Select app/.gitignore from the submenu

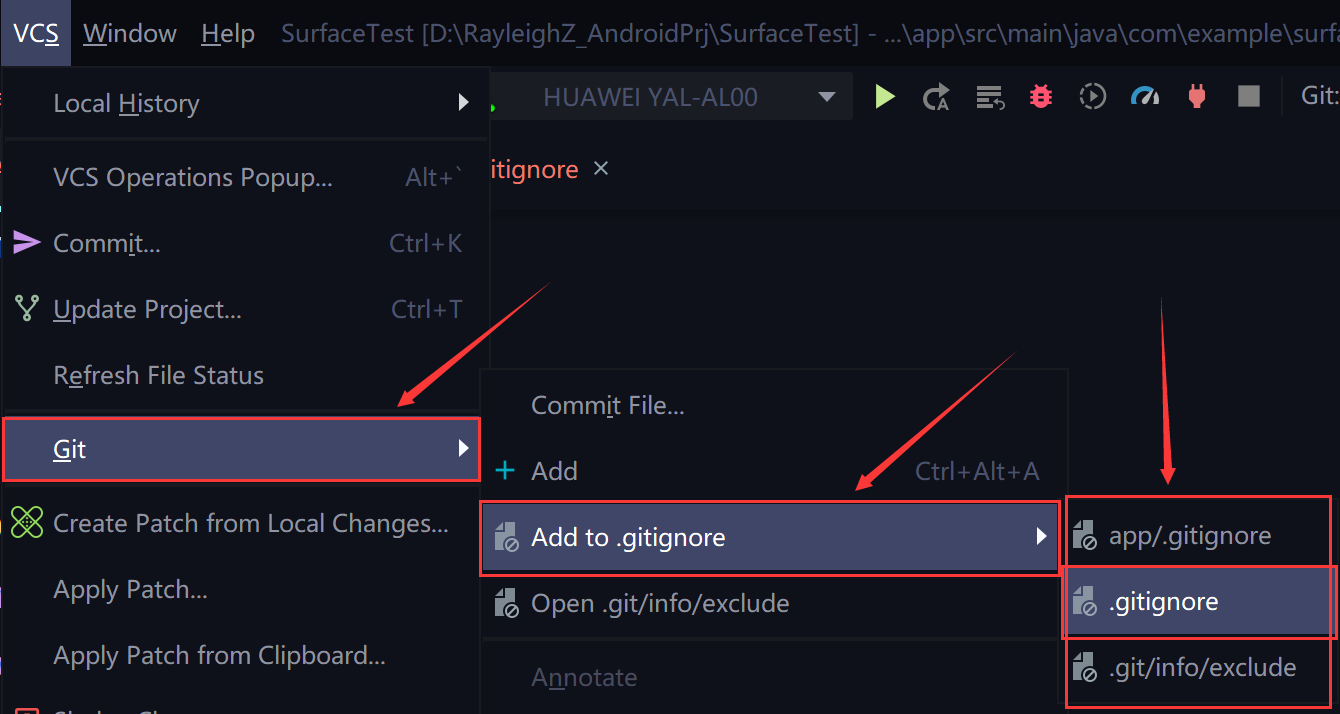(1189, 536)
